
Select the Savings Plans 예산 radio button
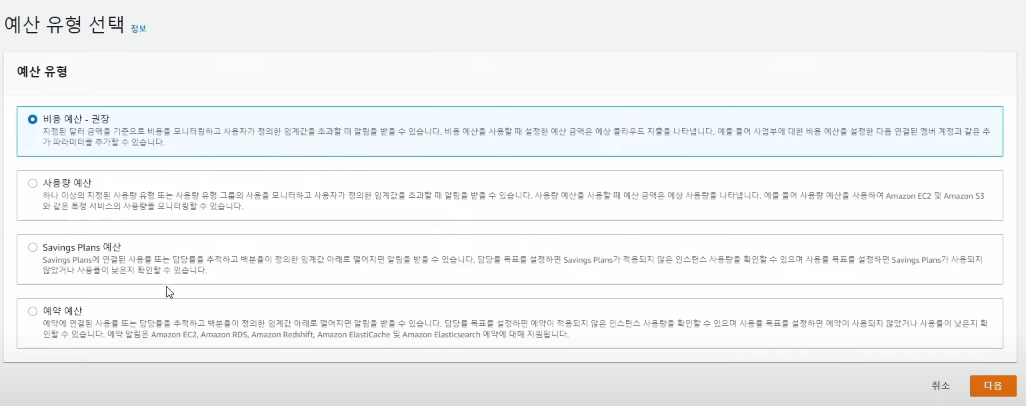point(33,248)
